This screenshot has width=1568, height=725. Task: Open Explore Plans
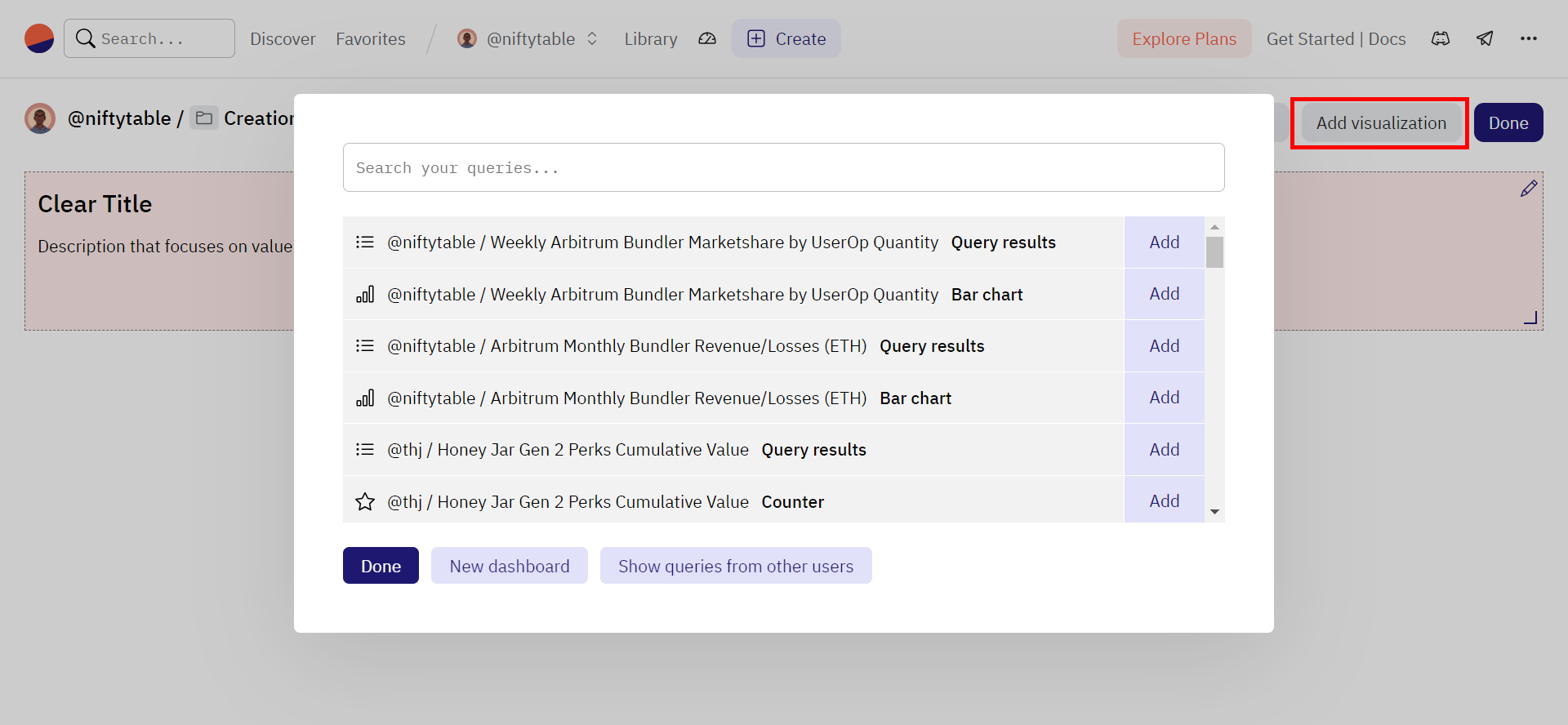tap(1184, 38)
